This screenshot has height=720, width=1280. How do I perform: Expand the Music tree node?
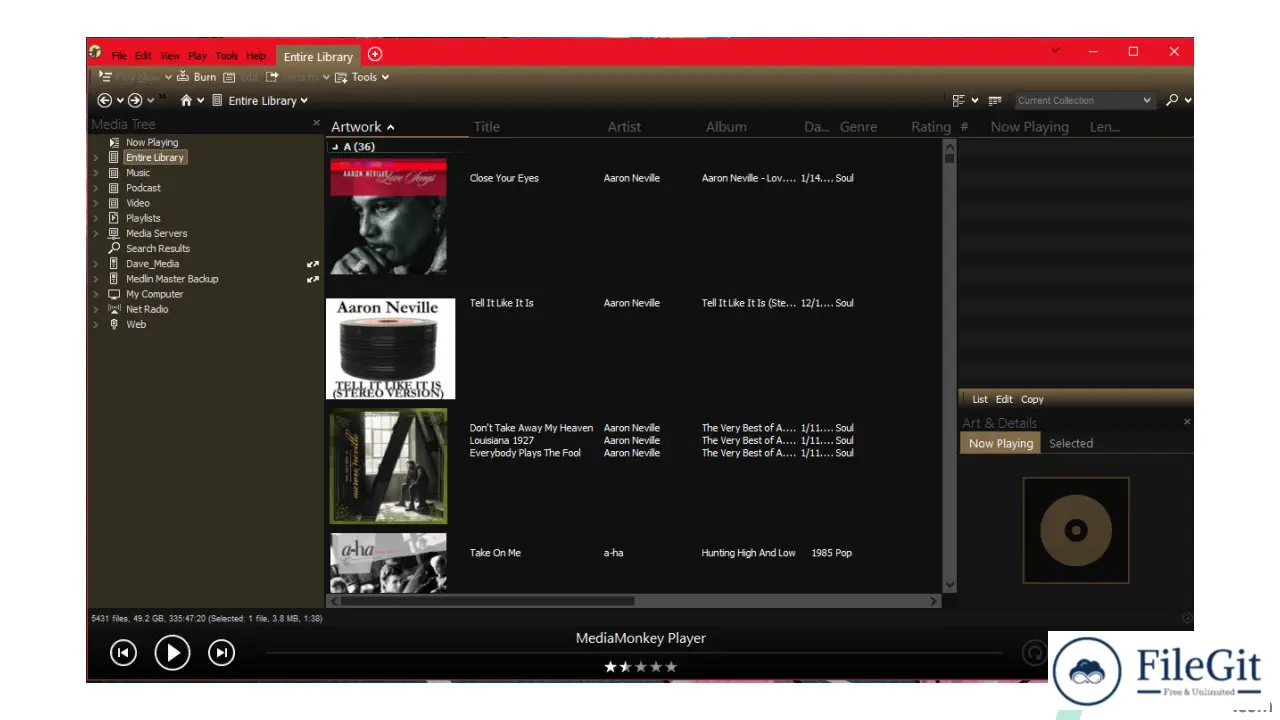pos(96,173)
